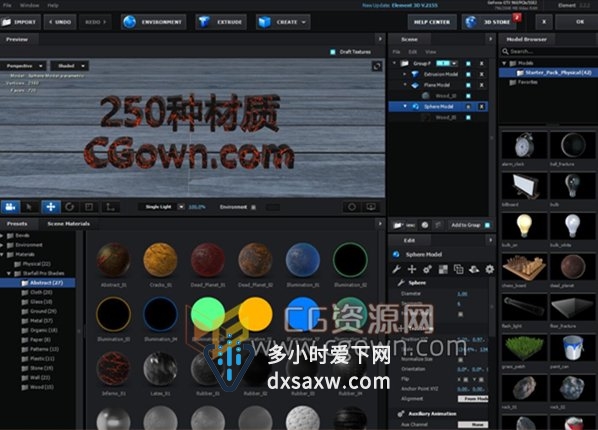Image resolution: width=598 pixels, height=430 pixels.
Task: Open the checkerboard texture icon in Edit panel
Action: pos(443,269)
